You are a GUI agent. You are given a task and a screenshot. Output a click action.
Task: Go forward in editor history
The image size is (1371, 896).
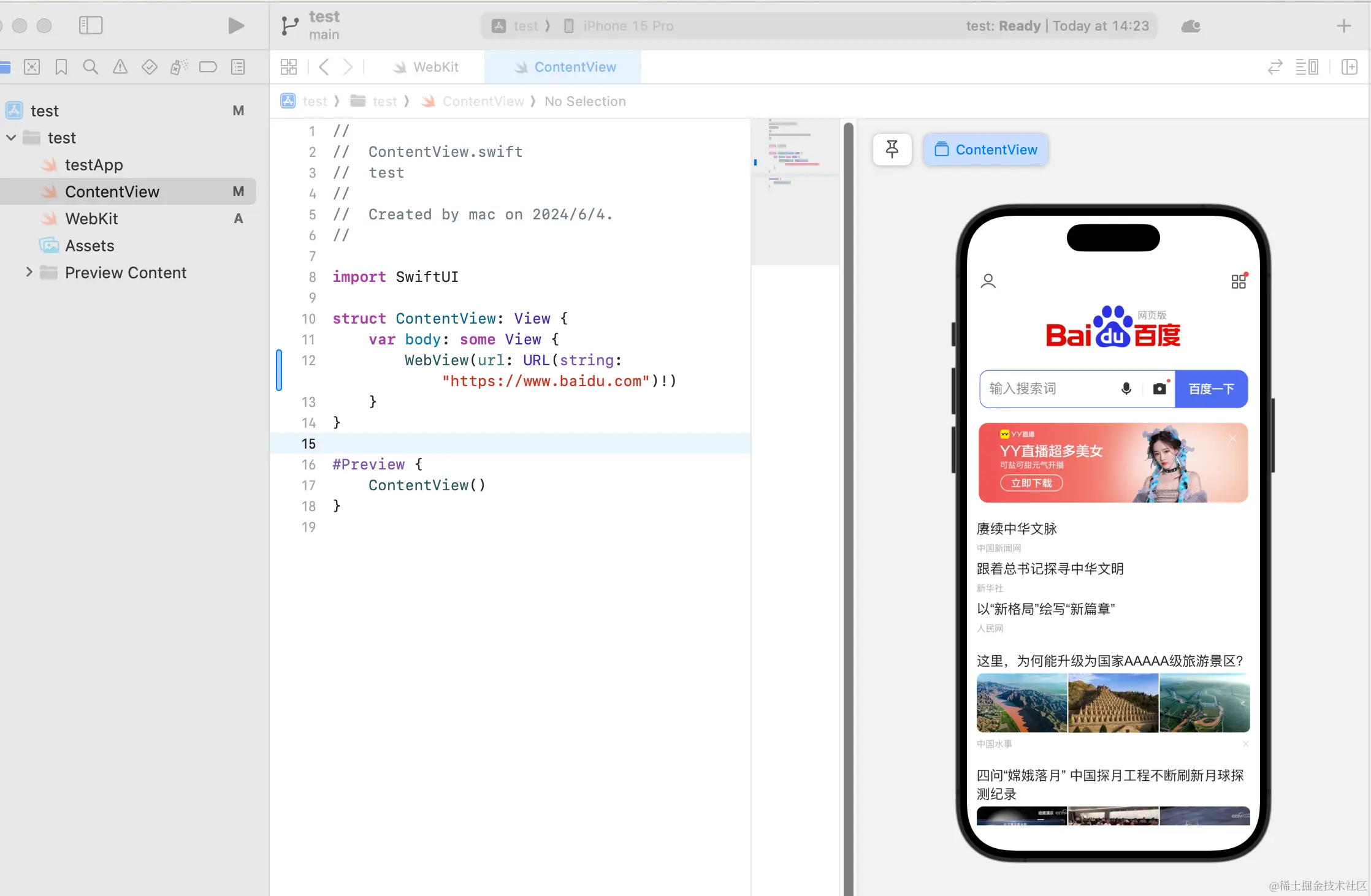pyautogui.click(x=348, y=67)
